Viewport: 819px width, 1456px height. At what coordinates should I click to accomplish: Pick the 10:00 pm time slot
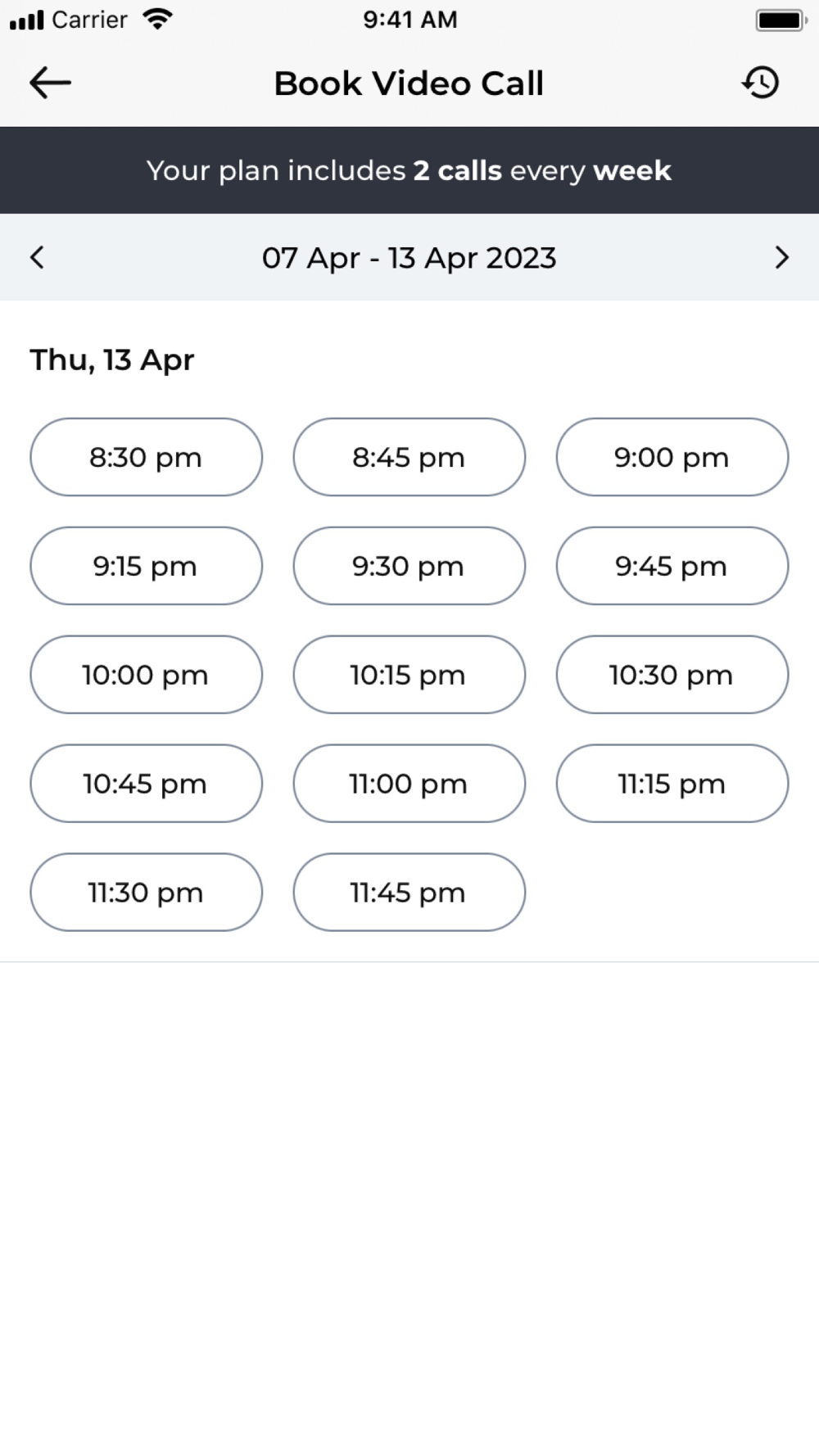coord(147,675)
